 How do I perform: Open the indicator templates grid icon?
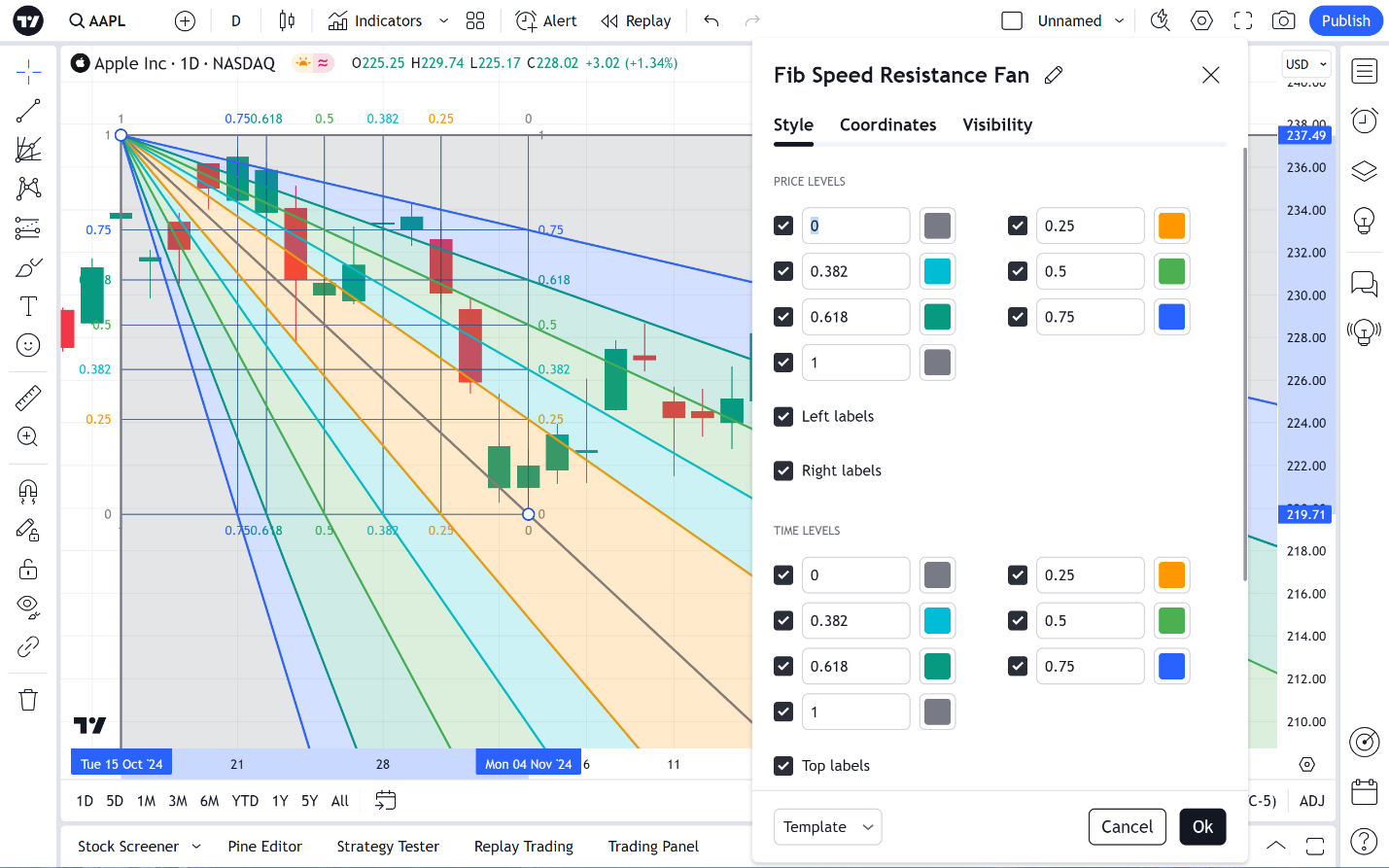point(475,20)
